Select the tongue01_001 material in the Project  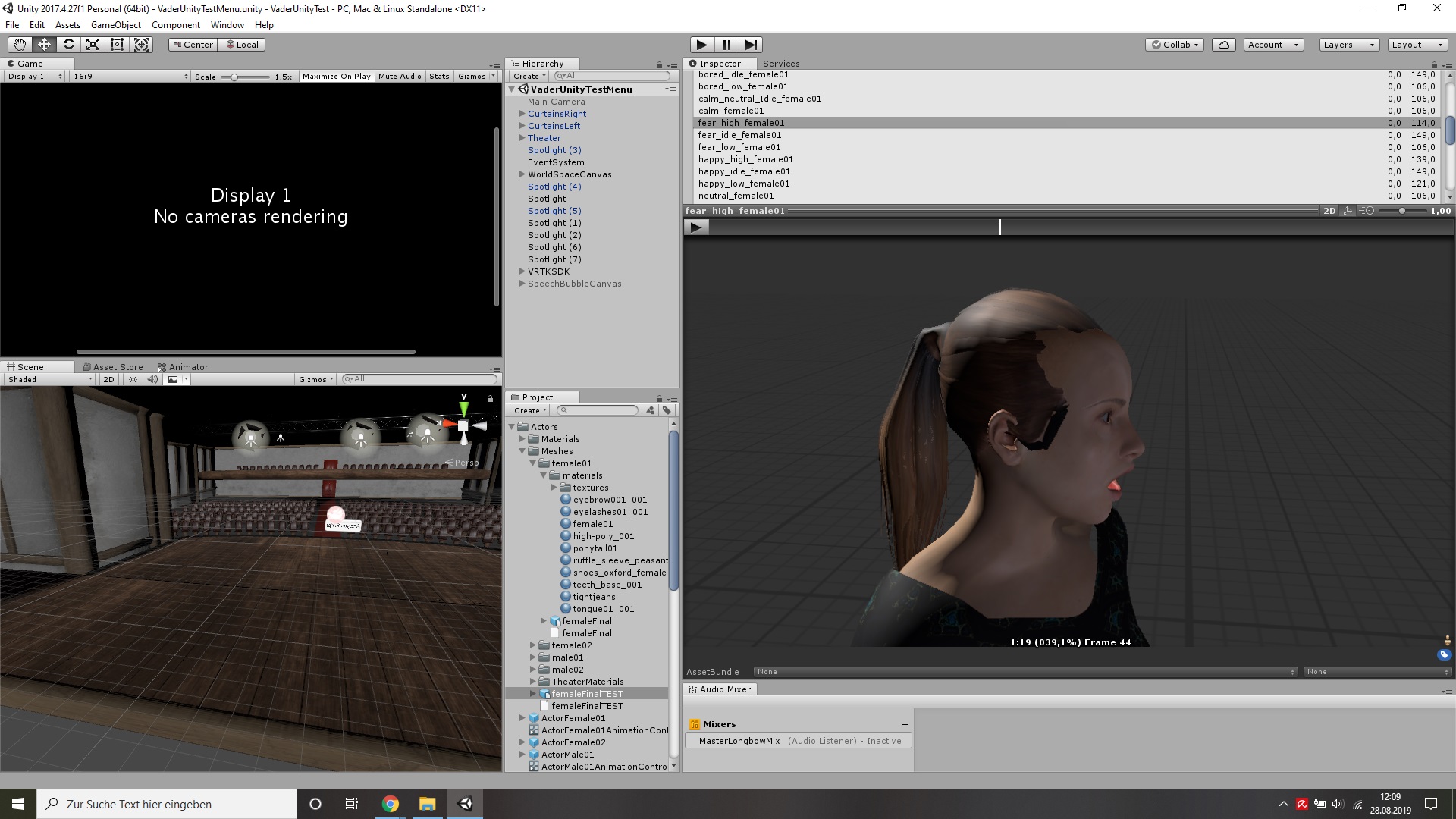pos(604,609)
